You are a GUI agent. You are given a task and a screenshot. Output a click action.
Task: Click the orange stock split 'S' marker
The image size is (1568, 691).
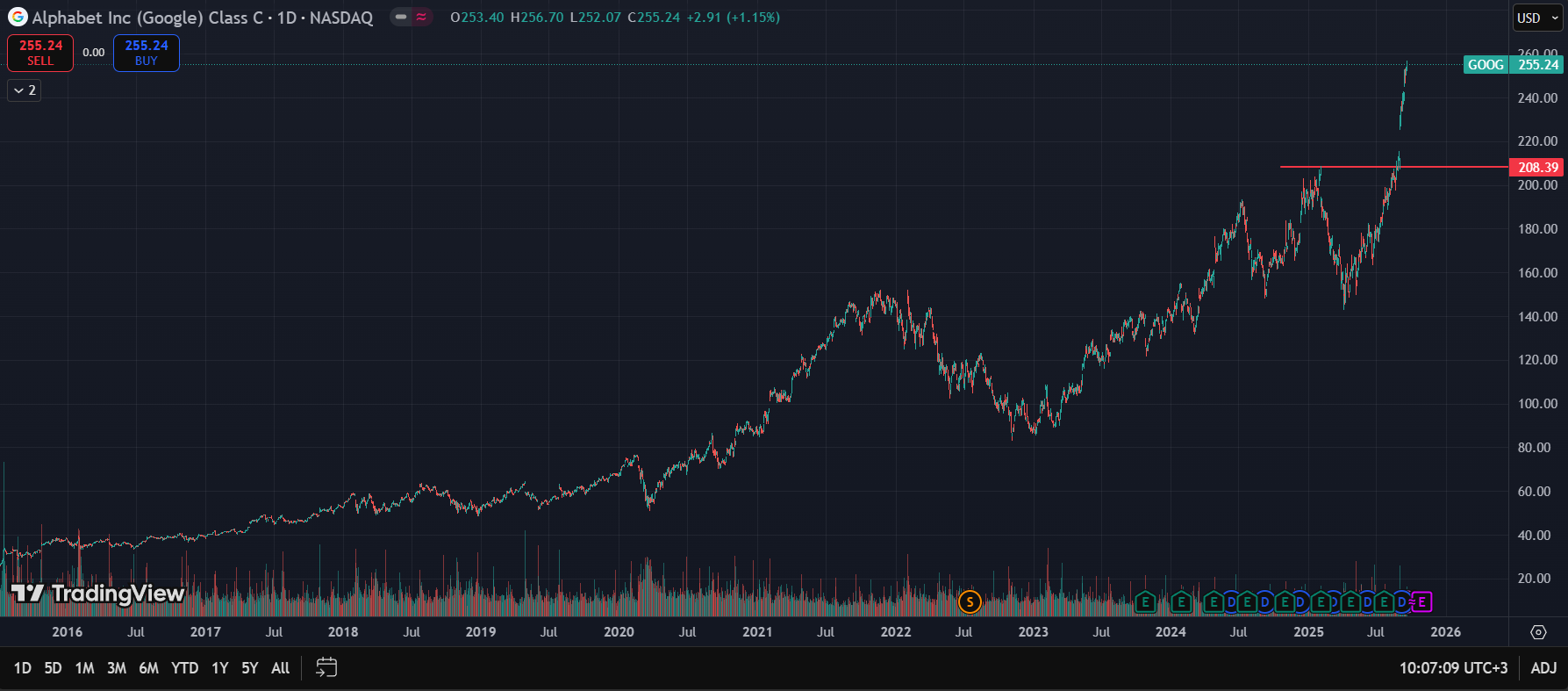tap(969, 601)
